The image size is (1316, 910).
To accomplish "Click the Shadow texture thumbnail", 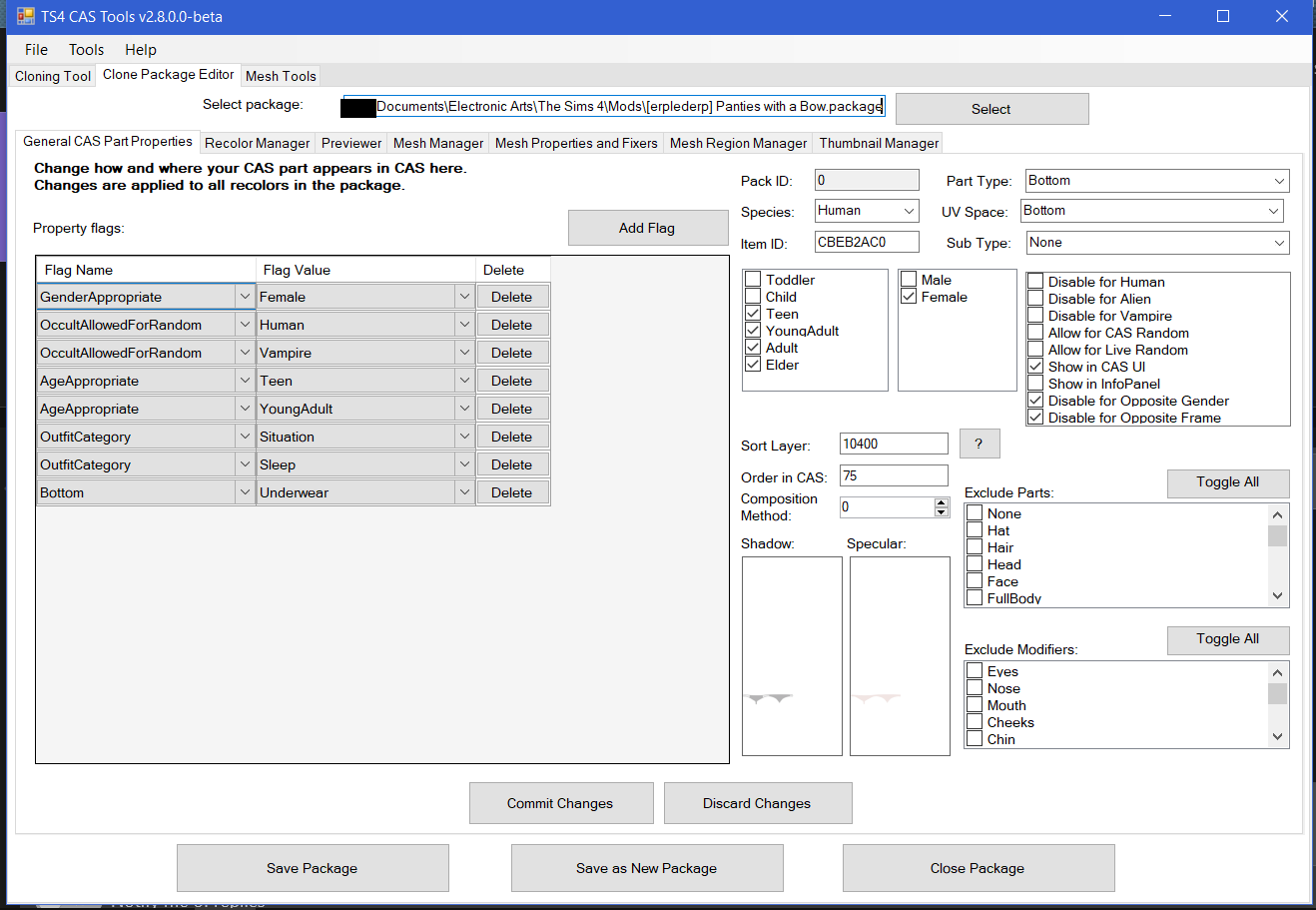I will (793, 656).
